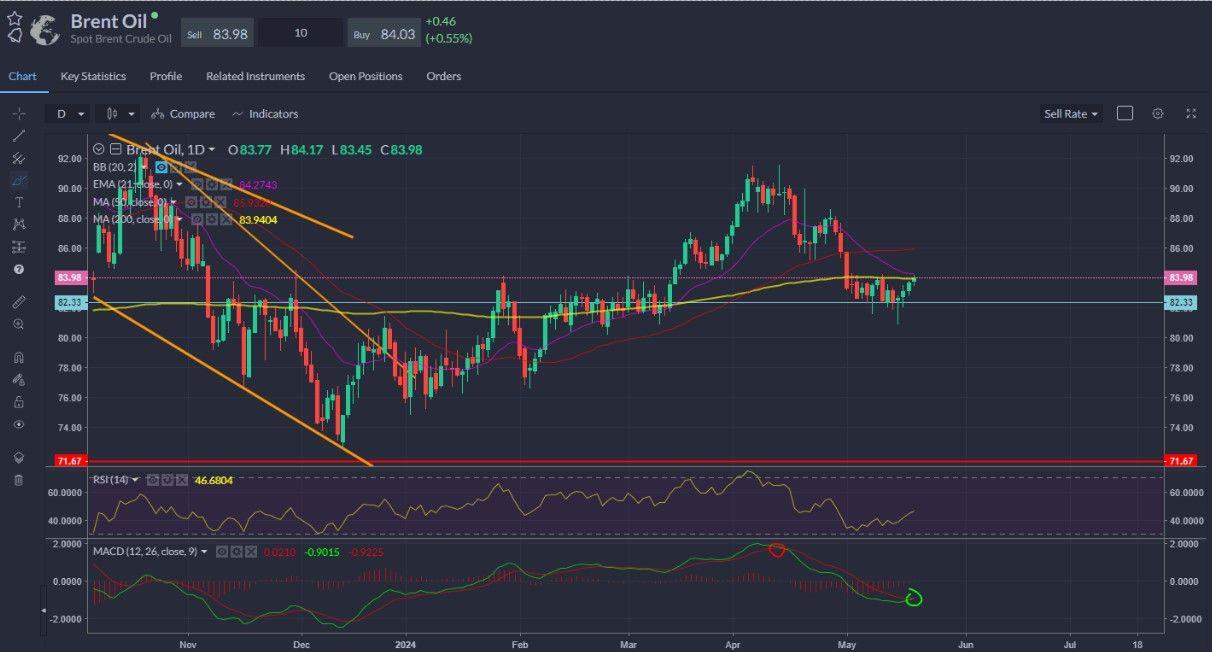This screenshot has height=652, width=1212.
Task: Open the chart settings gear icon
Action: point(1158,114)
